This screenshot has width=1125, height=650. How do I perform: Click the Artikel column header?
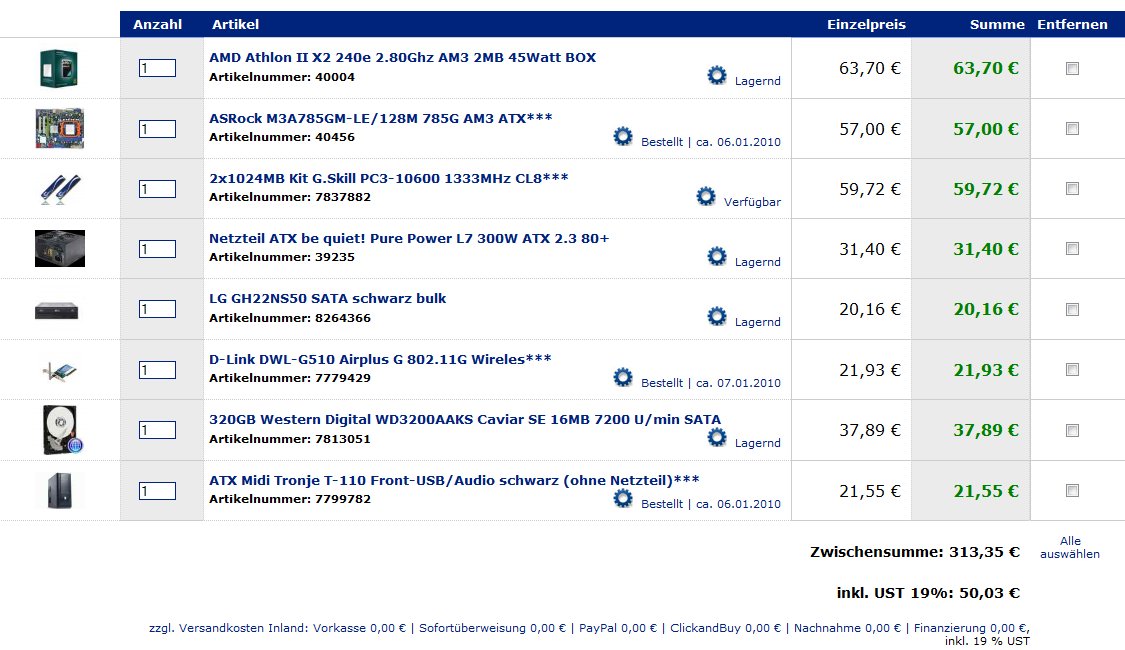[x=235, y=24]
